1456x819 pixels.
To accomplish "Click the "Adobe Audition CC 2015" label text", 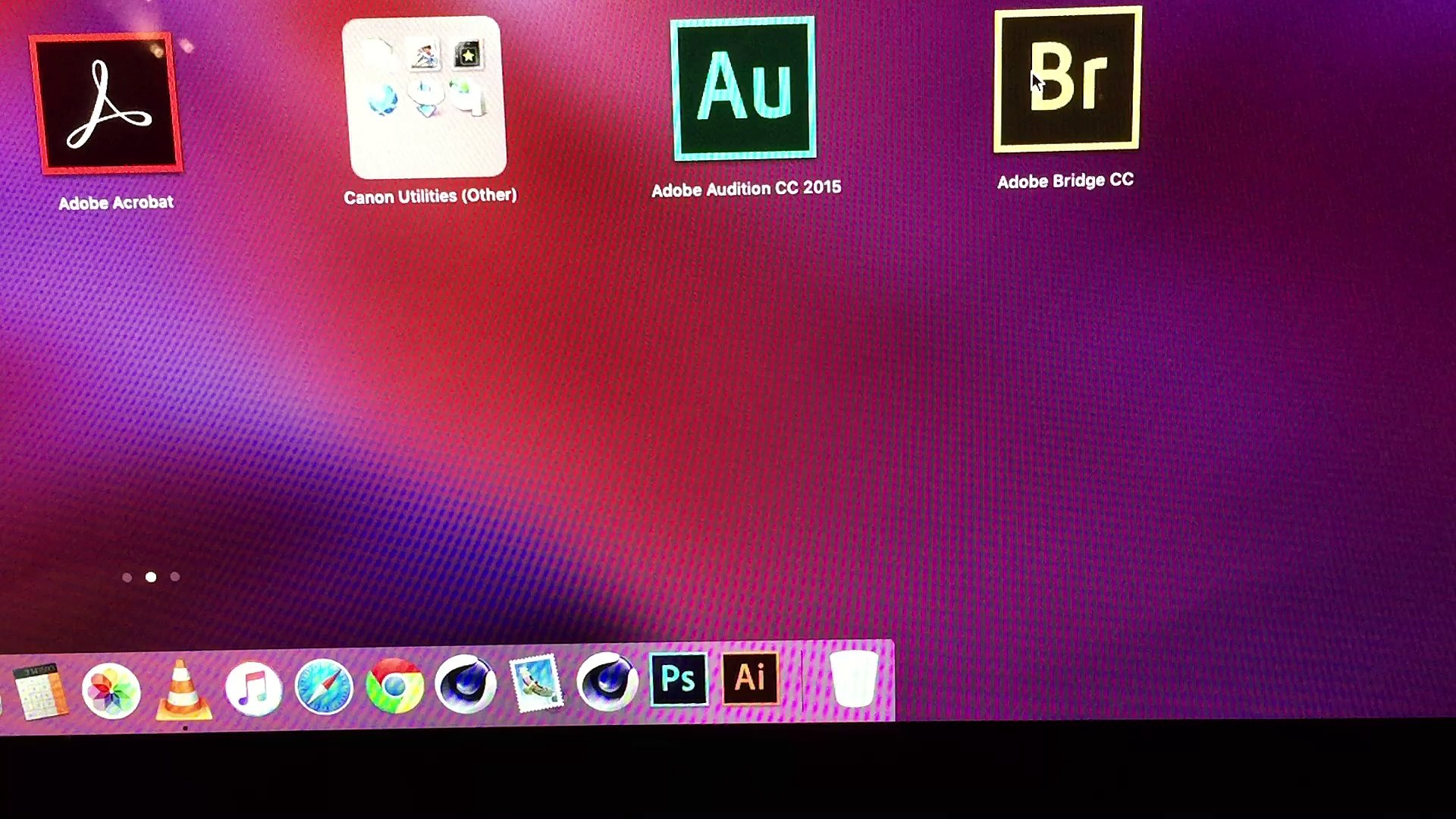I will [x=746, y=188].
